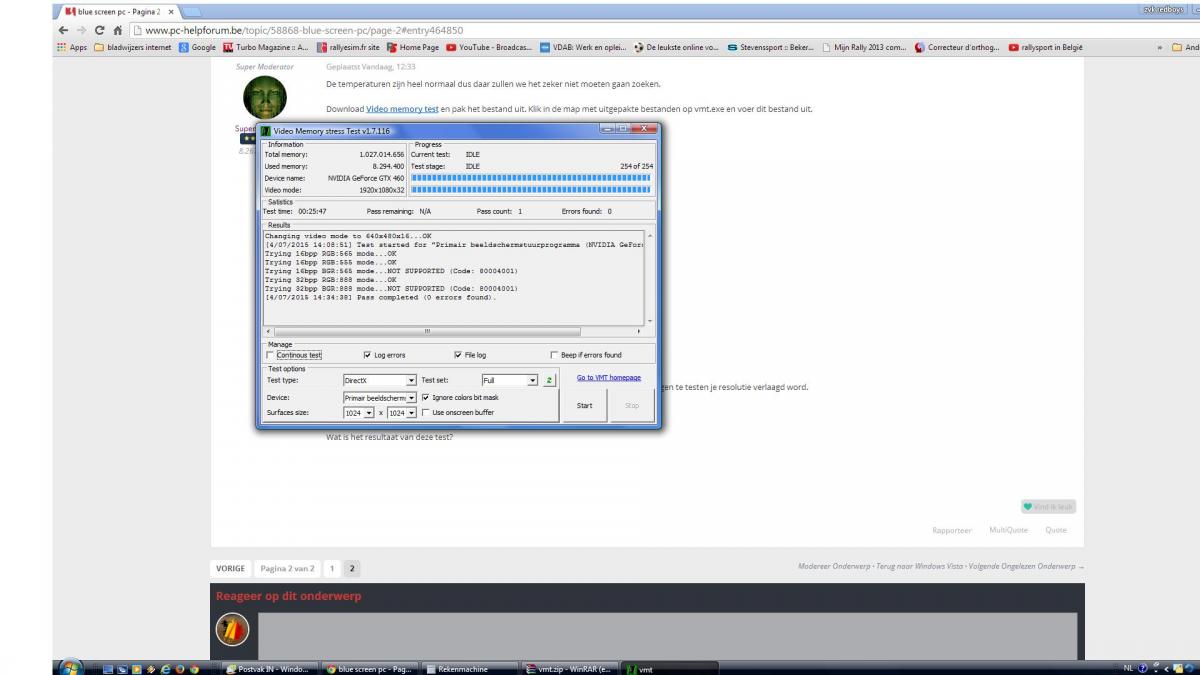This screenshot has width=1200, height=675.
Task: Open the Correcteur d'orthog... bookmark
Action: [957, 47]
